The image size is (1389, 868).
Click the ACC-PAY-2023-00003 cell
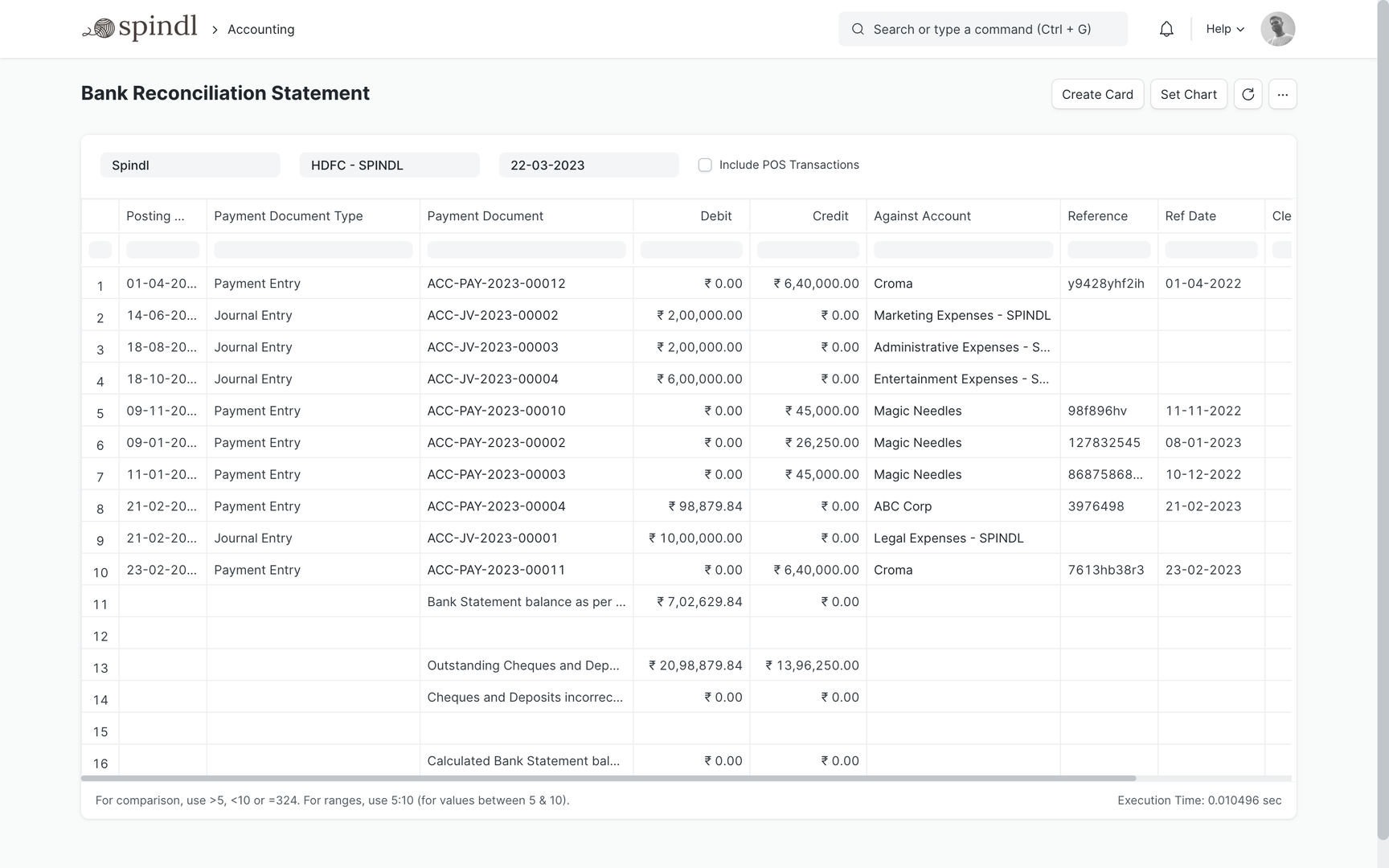pos(527,474)
